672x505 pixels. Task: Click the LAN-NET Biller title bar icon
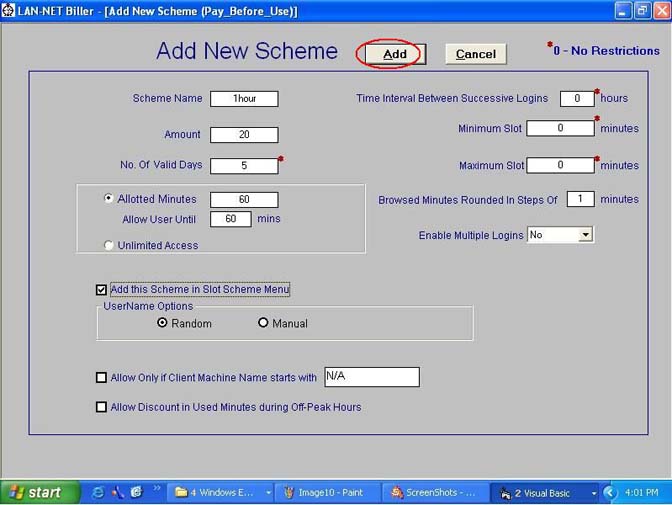[9, 9]
